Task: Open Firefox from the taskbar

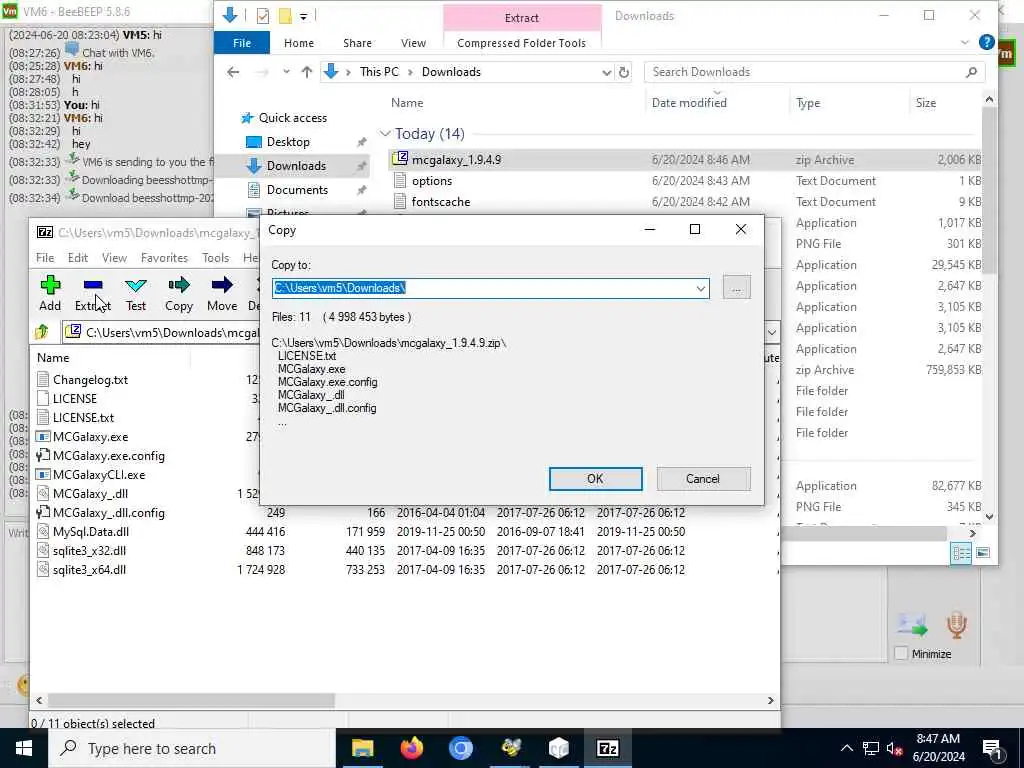Action: (x=411, y=748)
